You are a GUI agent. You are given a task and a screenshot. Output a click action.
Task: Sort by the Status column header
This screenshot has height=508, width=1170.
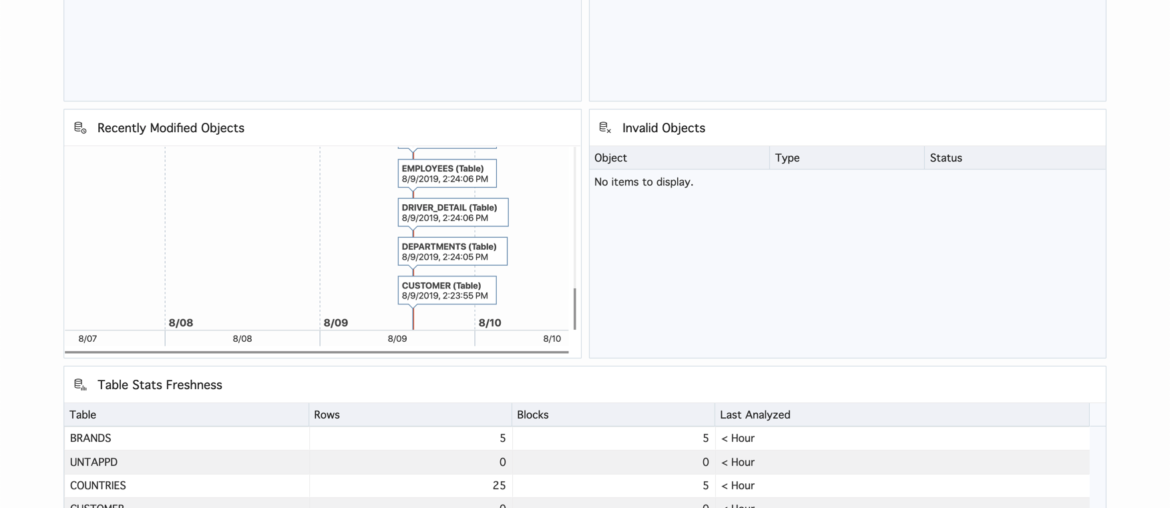click(1014, 158)
